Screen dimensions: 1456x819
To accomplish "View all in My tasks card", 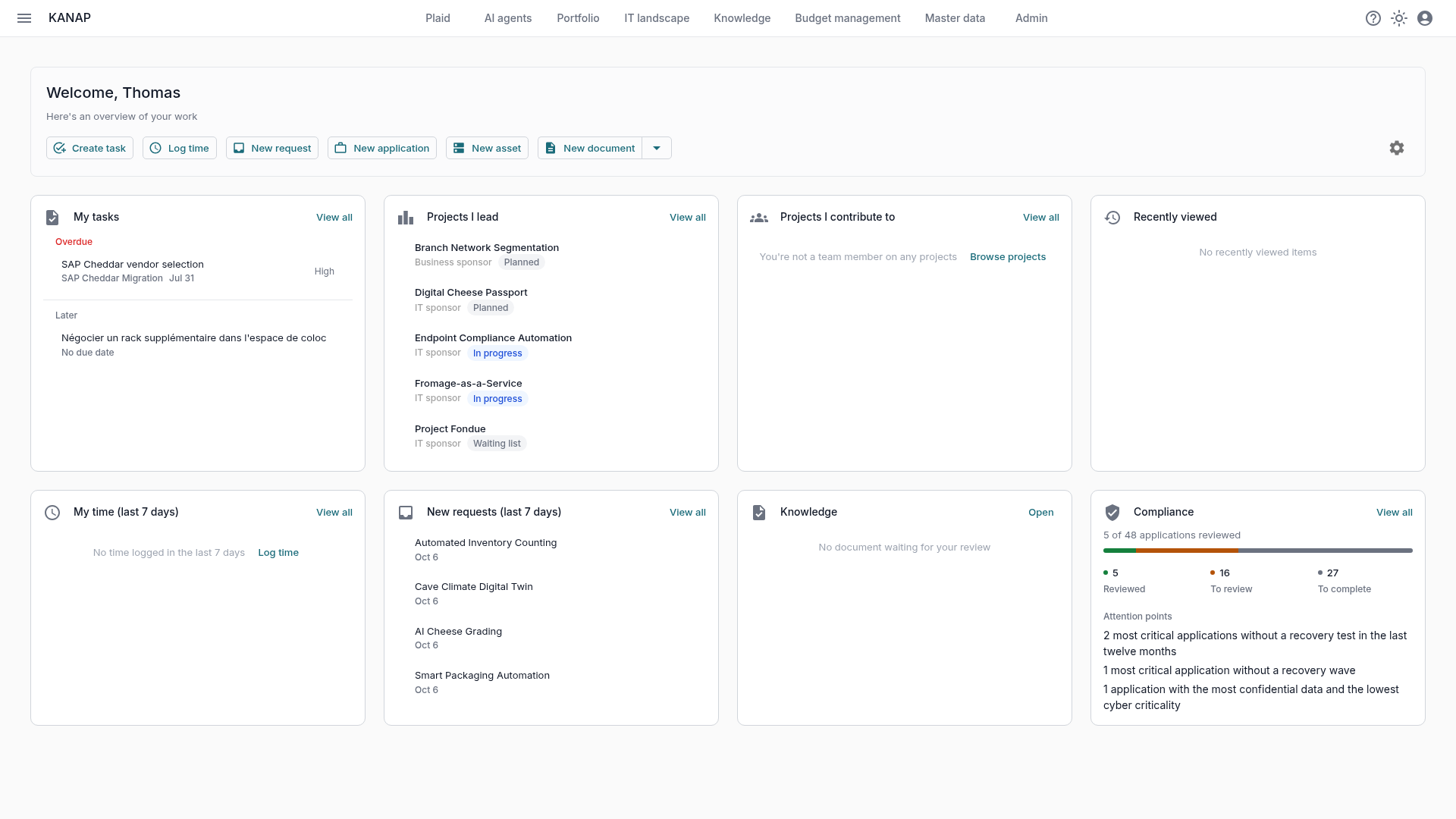I will pos(334,218).
